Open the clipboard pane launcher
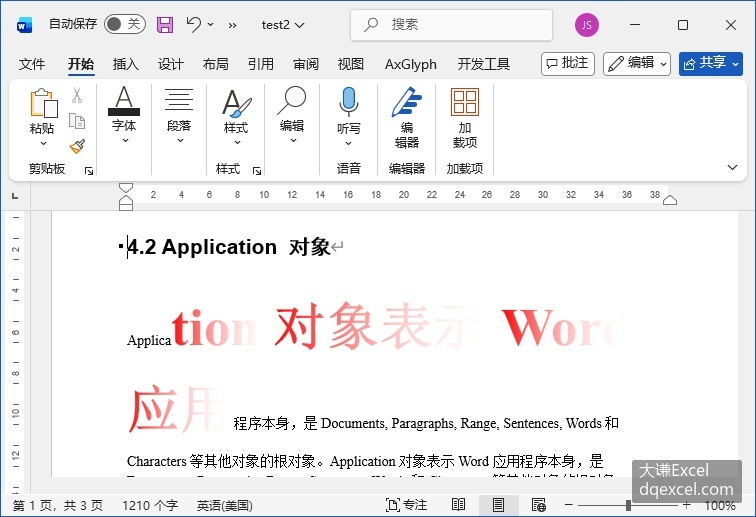 (89, 171)
